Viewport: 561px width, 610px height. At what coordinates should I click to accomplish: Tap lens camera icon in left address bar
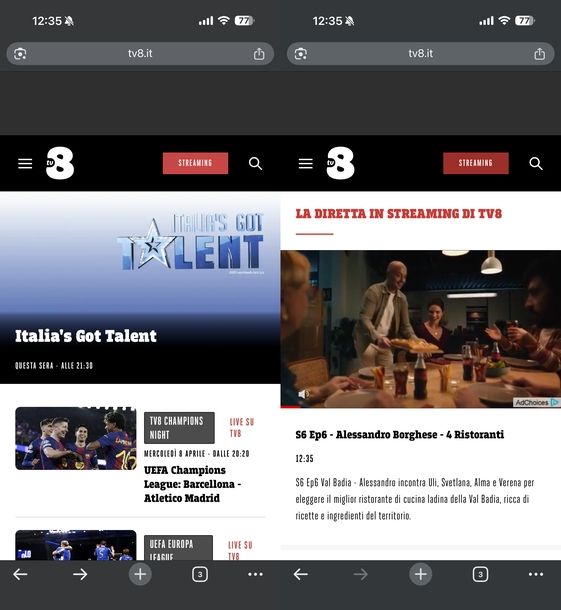pyautogui.click(x=20, y=54)
